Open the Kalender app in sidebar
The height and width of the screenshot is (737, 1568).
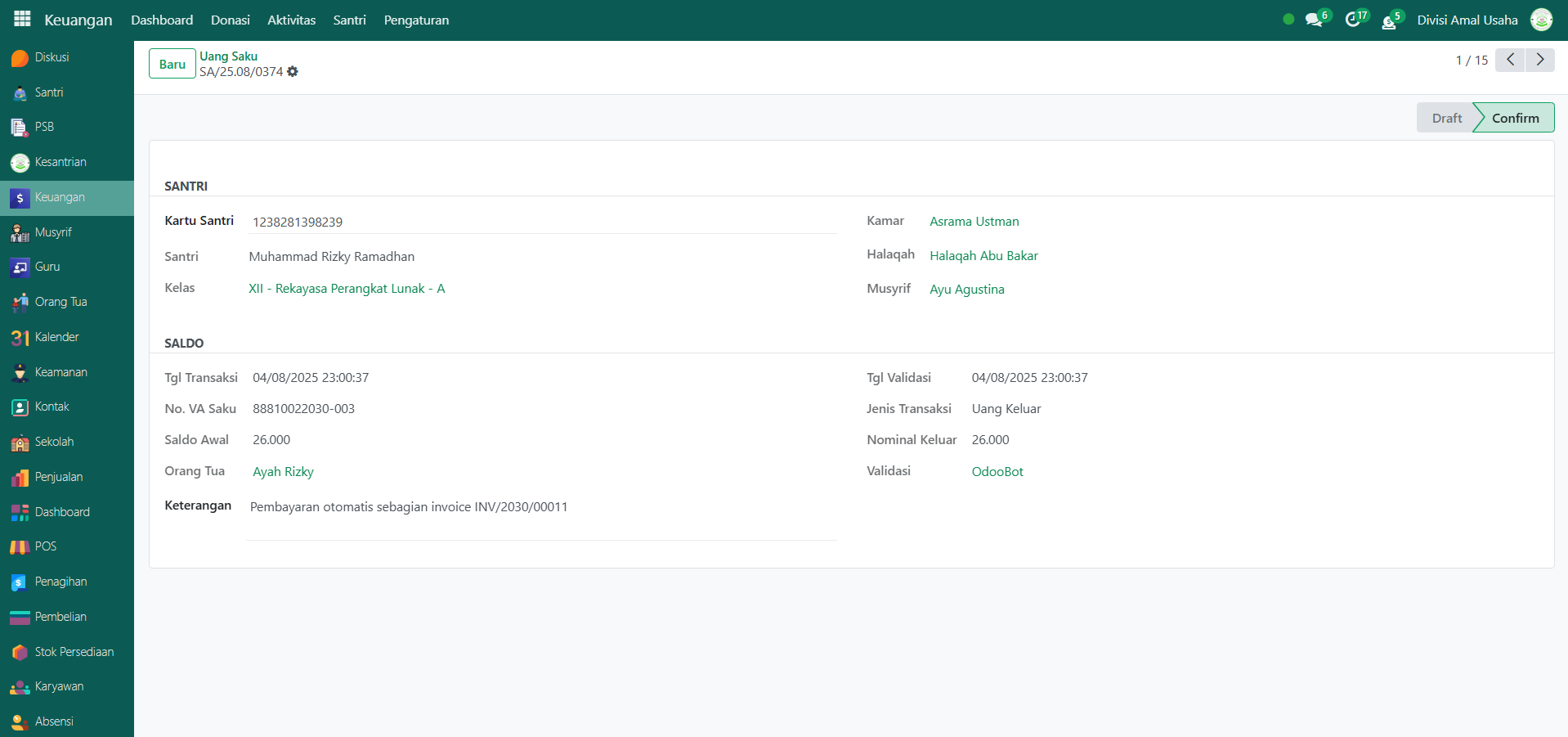[x=56, y=337]
